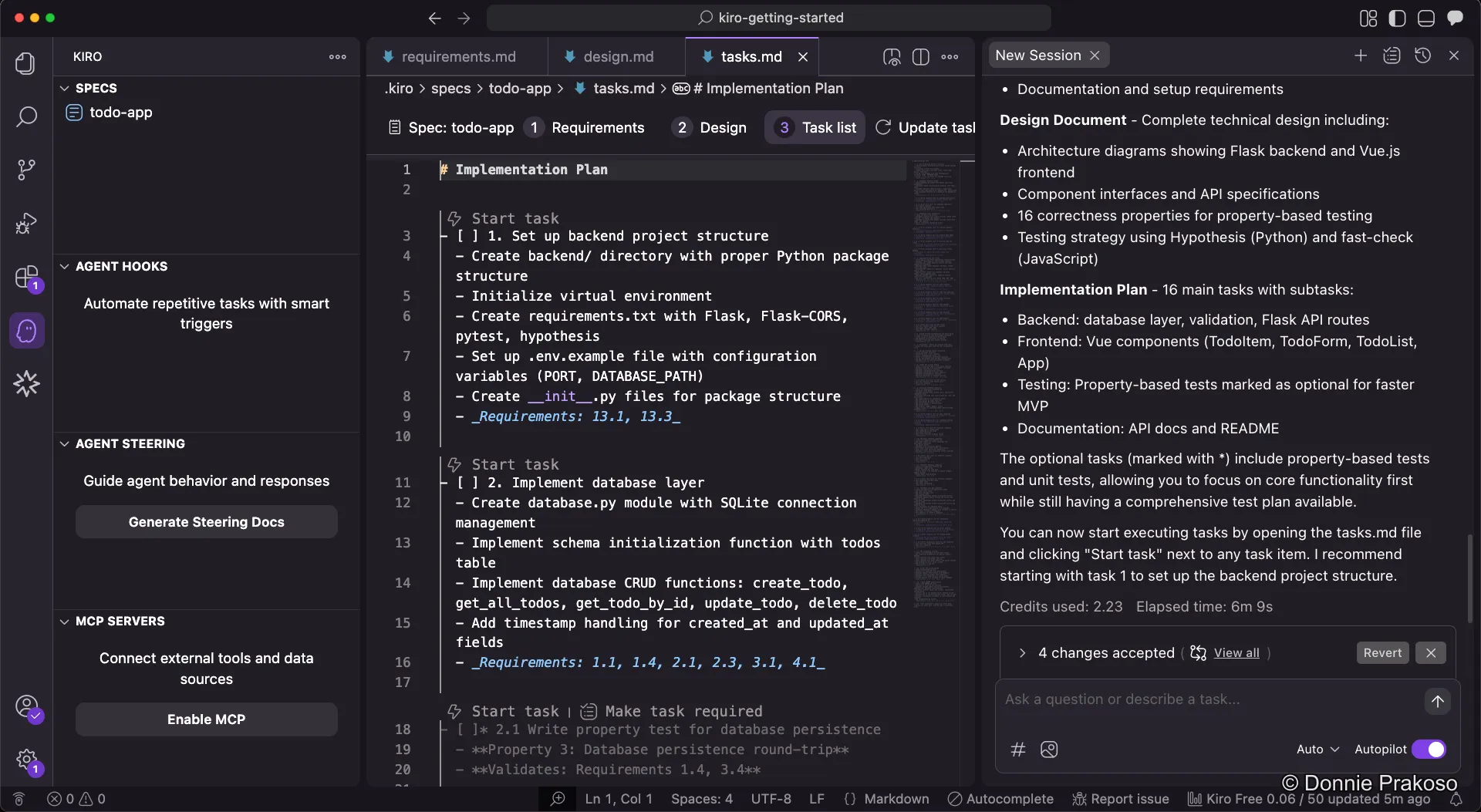
Task: Click the image attachment icon in chat
Action: pos(1049,750)
